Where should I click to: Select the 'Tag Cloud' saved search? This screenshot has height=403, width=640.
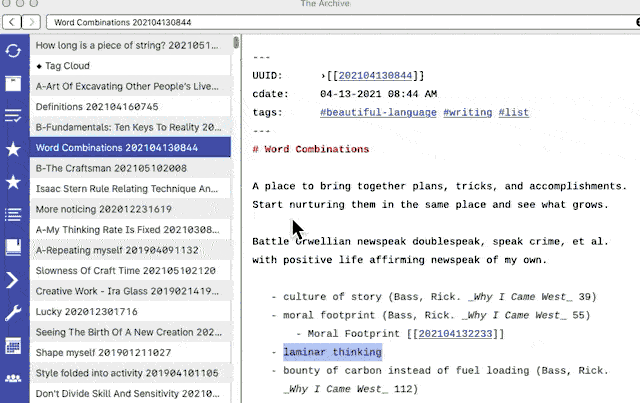point(130,65)
